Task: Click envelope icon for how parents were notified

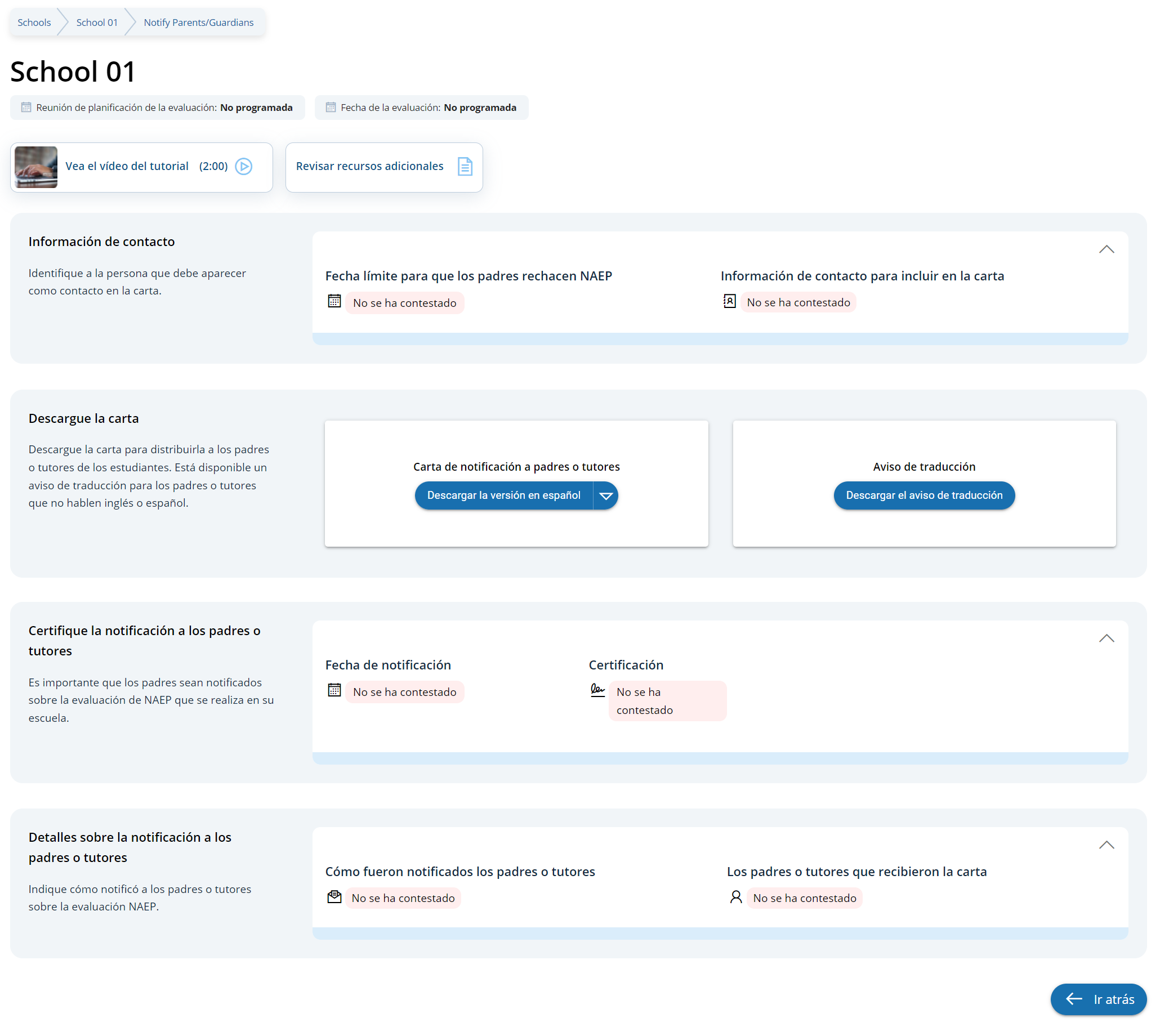Action: [x=334, y=897]
